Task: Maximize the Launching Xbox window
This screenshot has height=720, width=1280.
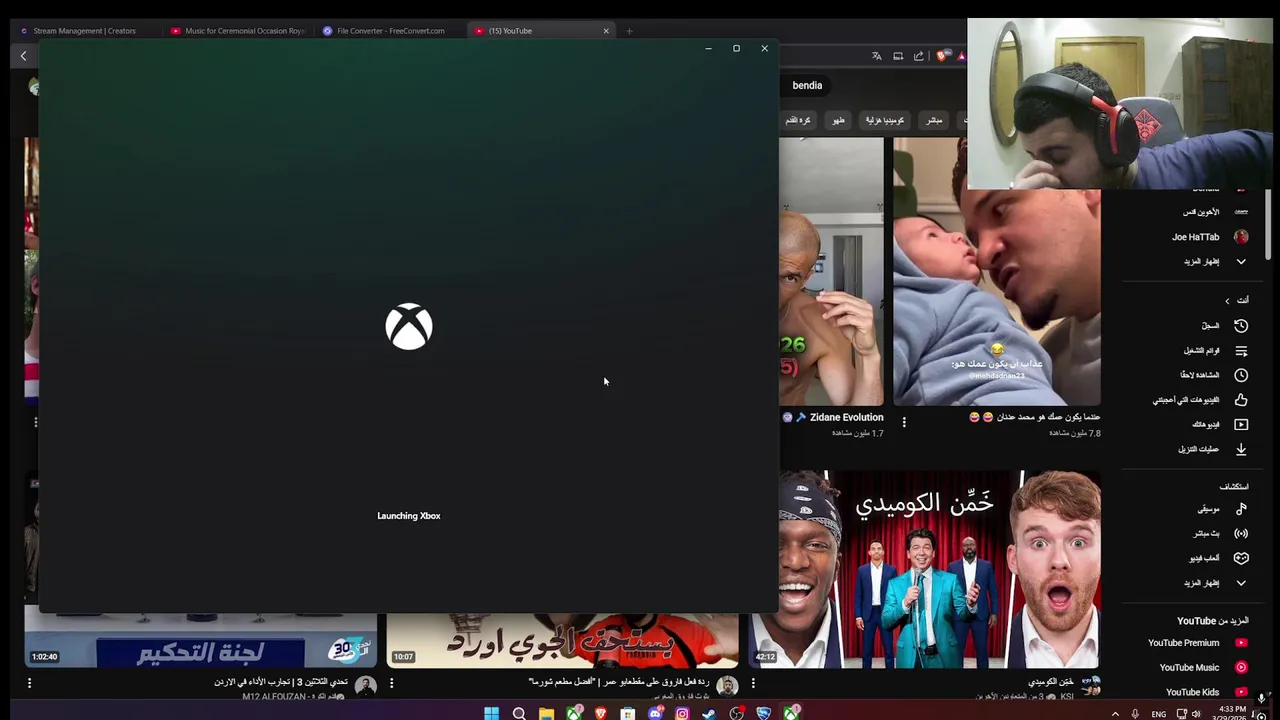Action: [736, 48]
